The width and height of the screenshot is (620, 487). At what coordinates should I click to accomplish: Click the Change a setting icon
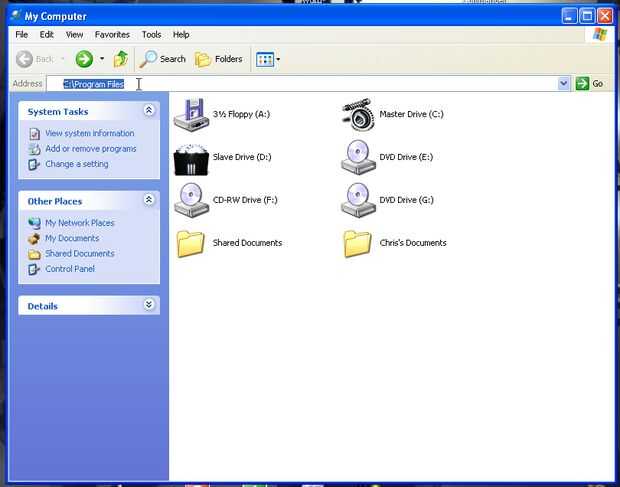(34, 164)
